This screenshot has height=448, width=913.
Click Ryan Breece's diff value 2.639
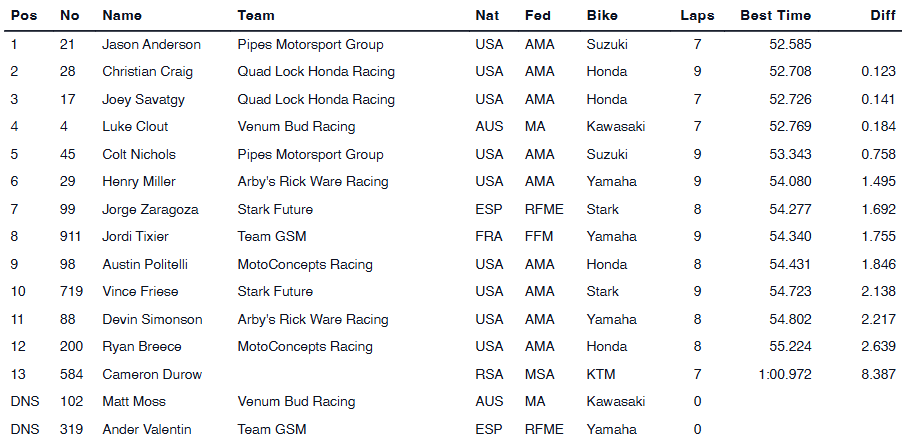(878, 347)
